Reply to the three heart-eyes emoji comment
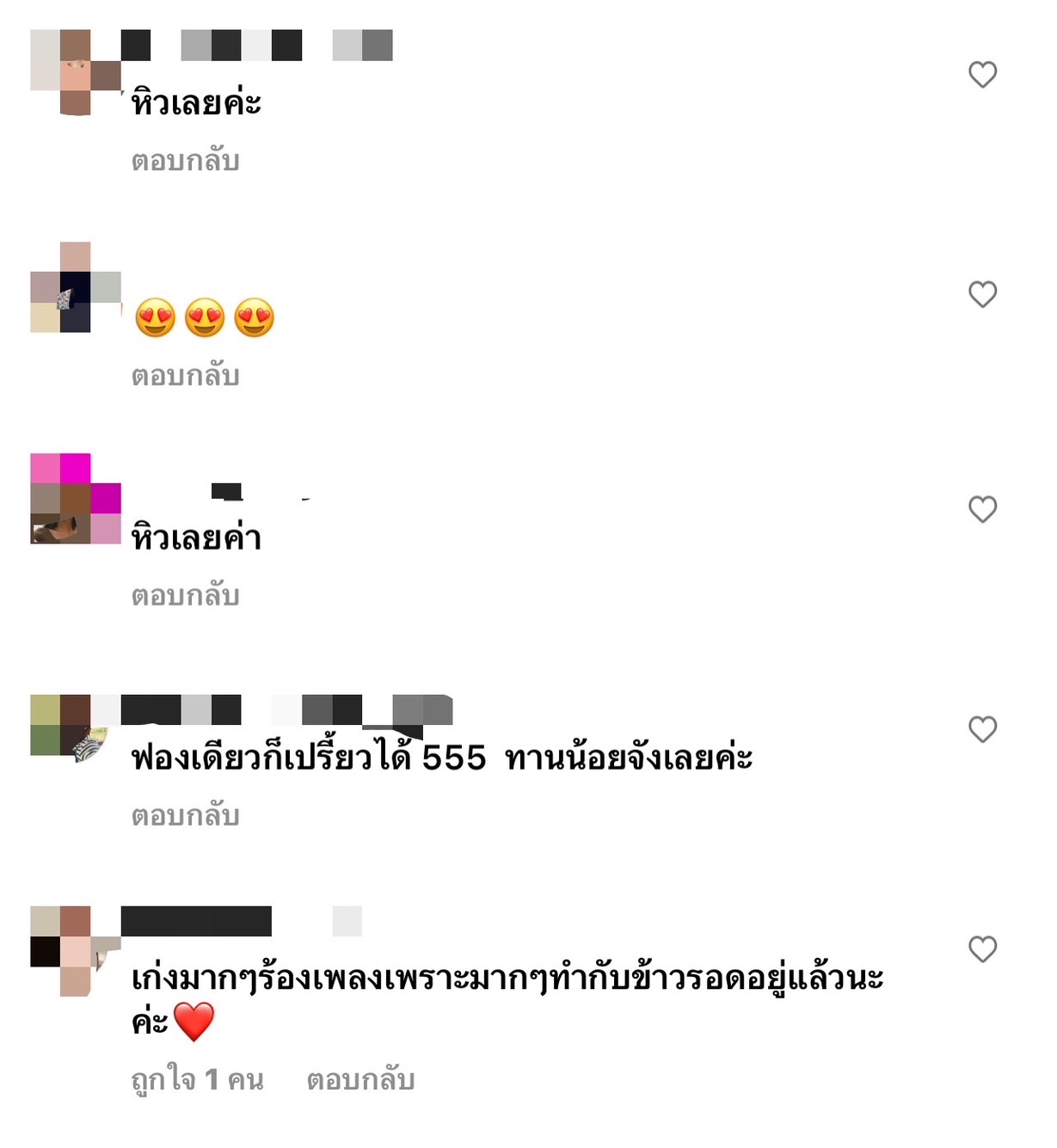Screen dimensions: 1057x1148 coord(185,376)
